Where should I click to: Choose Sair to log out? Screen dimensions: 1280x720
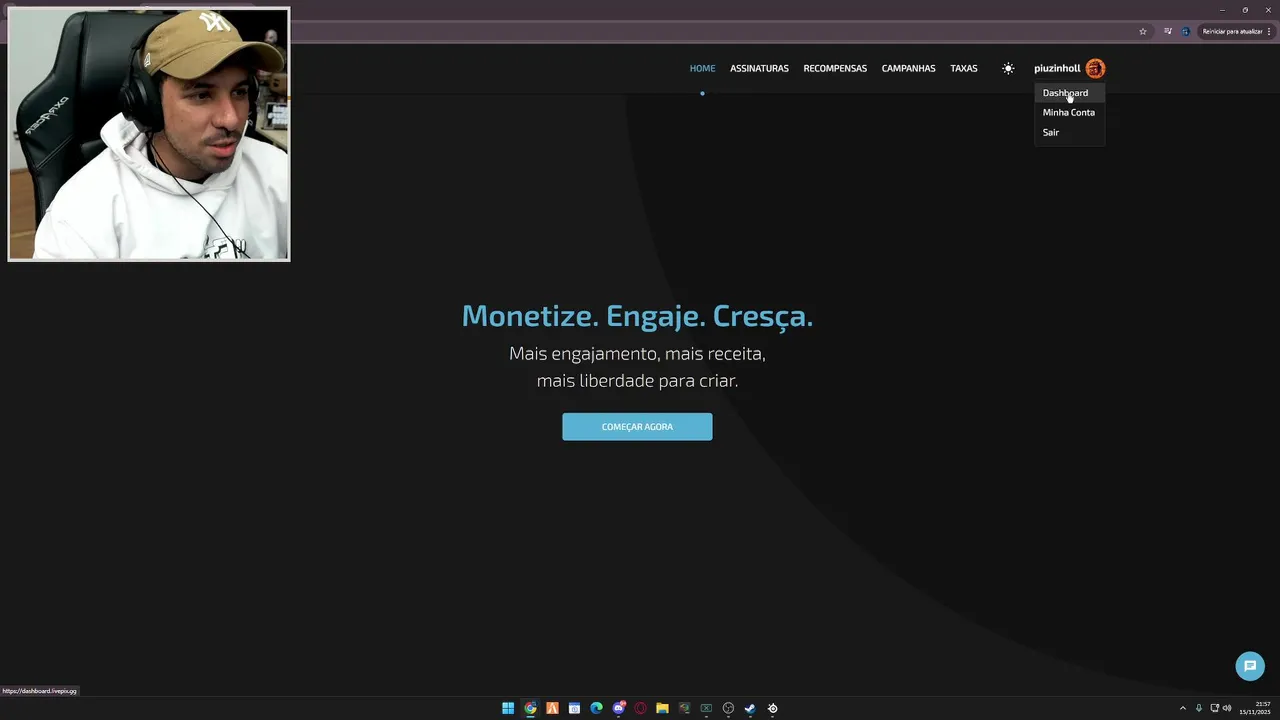coord(1069,132)
